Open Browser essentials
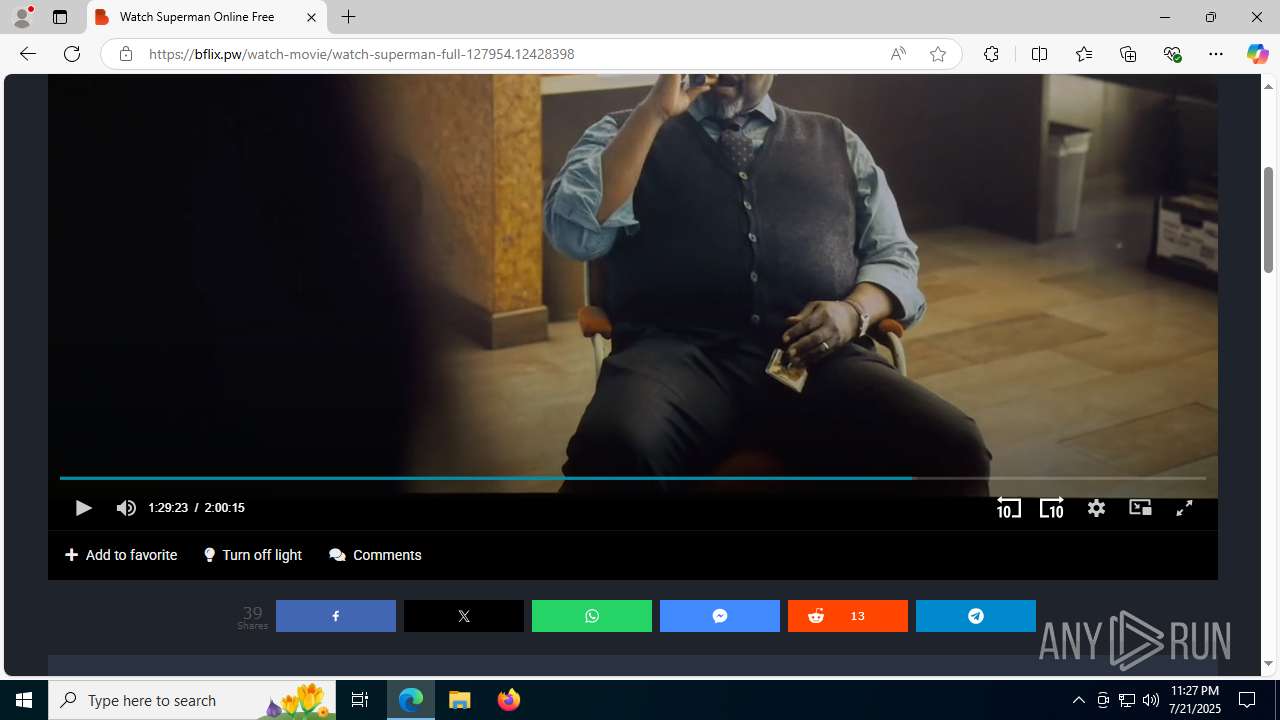Viewport: 1280px width, 720px height. coord(1172,54)
